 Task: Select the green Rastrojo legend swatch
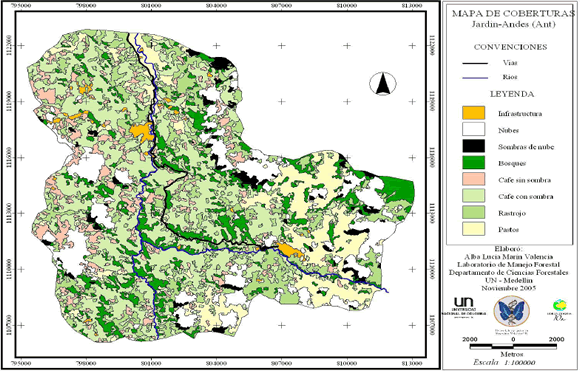(x=473, y=212)
